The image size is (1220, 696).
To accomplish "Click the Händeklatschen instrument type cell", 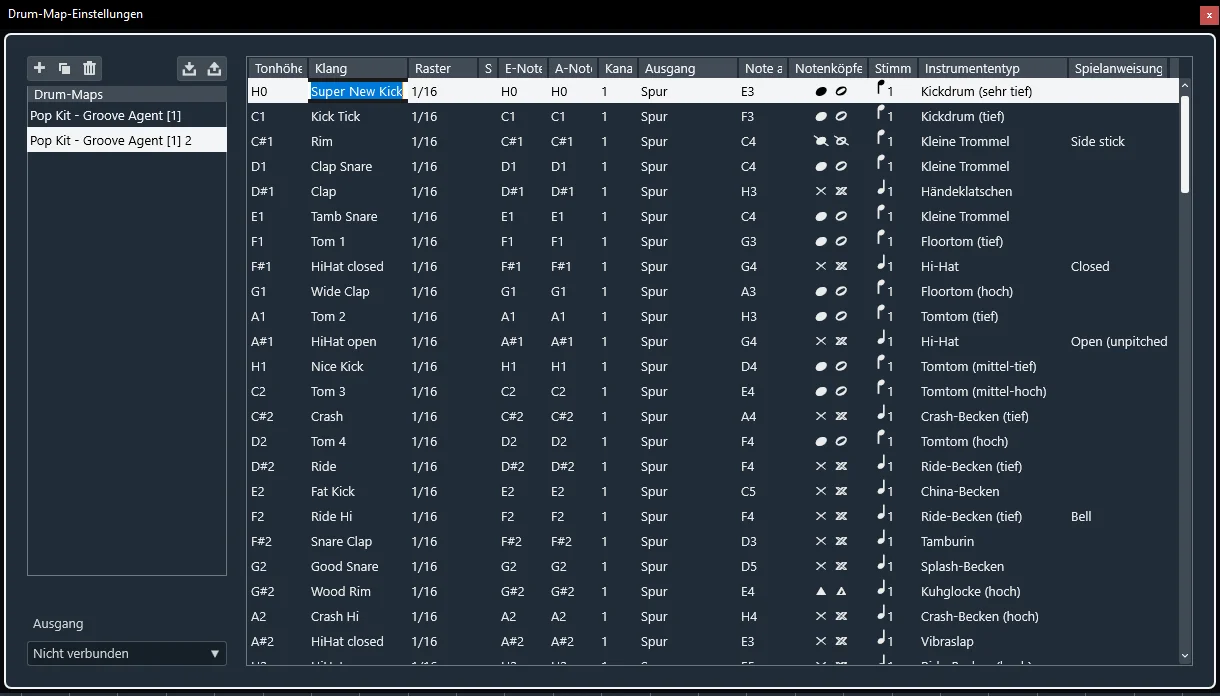I will click(967, 191).
